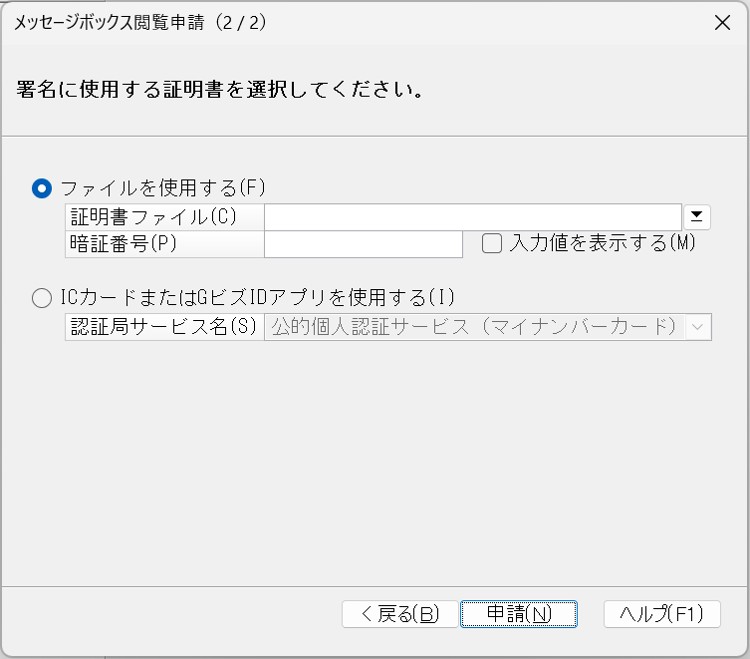Expand the 認証局サービス名 combo box chevron
Screen dimensions: 750x659
[698, 327]
